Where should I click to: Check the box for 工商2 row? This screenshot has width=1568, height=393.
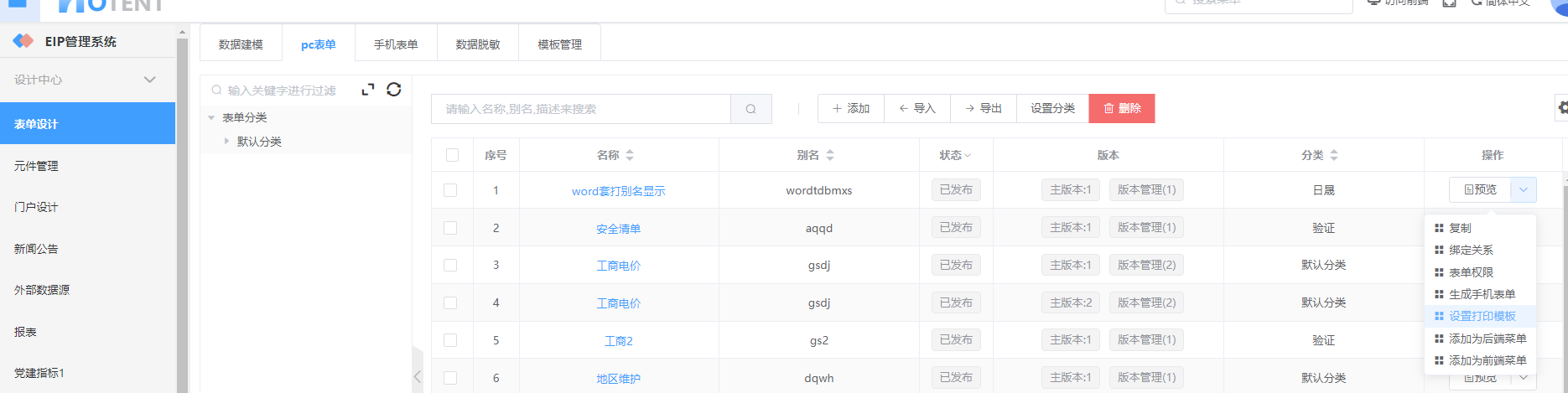tap(450, 340)
